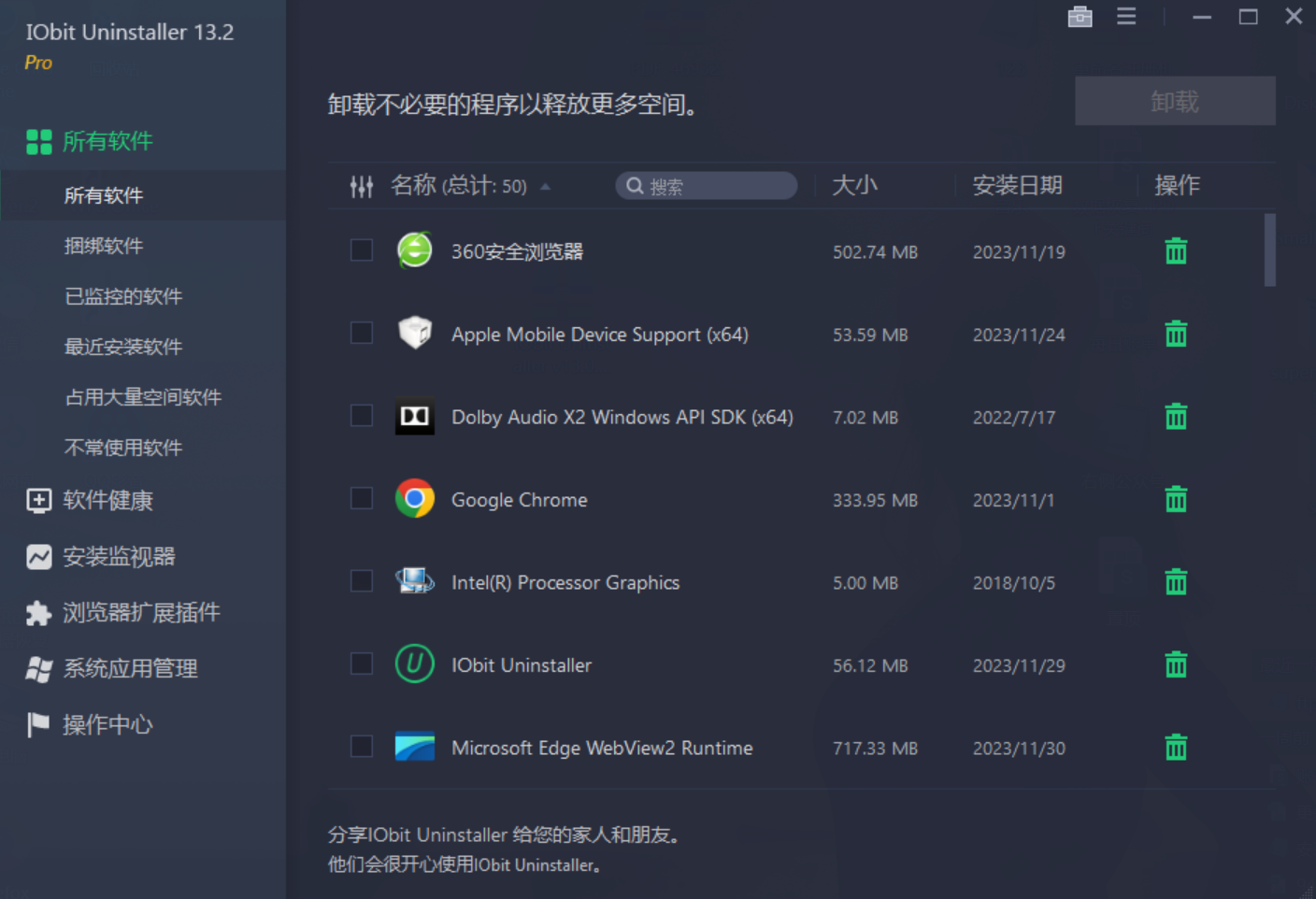Select 所有软件 sub-item in sidebar

point(142,195)
